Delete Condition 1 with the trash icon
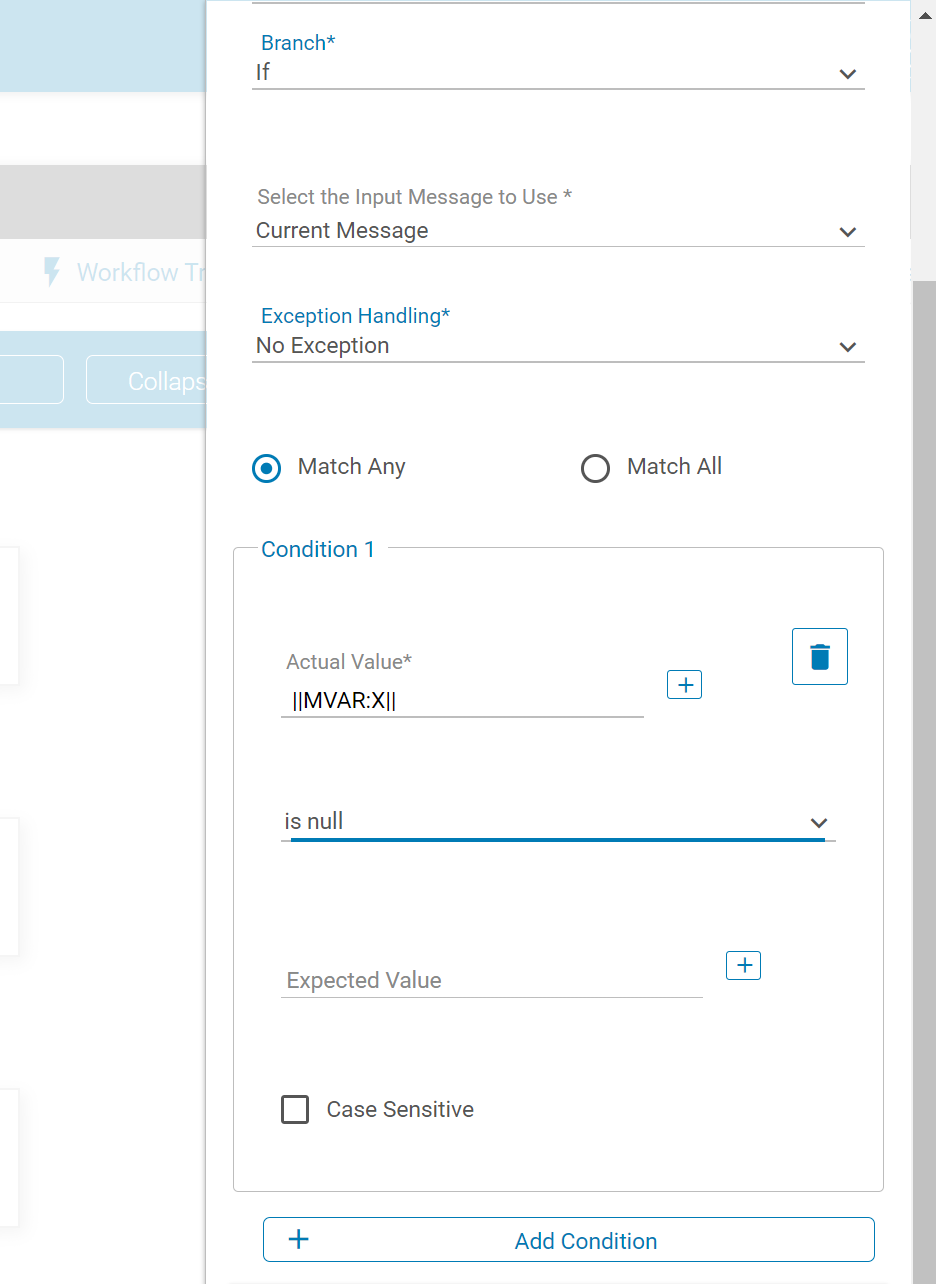This screenshot has height=1284, width=936. tap(819, 656)
